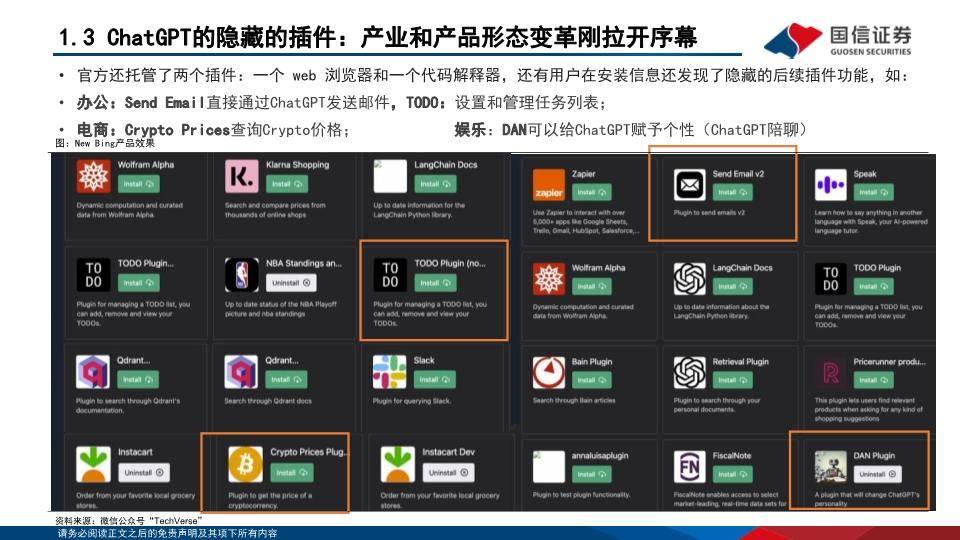Click the 'TODO Plugin (no...' TO DO icon
Viewport: 960px width, 540px height.
(390, 275)
